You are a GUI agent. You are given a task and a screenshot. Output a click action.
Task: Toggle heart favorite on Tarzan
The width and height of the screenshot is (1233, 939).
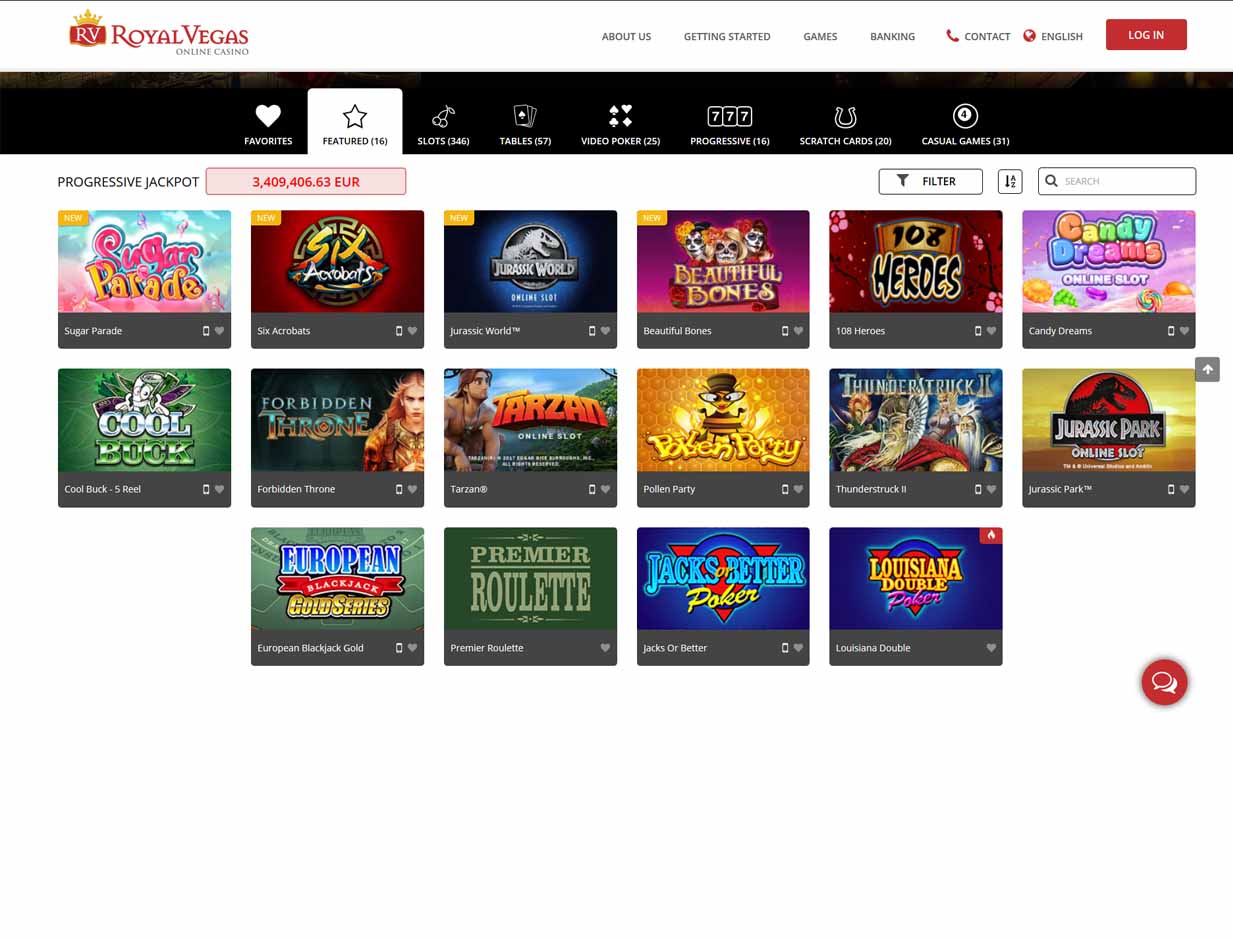point(605,490)
